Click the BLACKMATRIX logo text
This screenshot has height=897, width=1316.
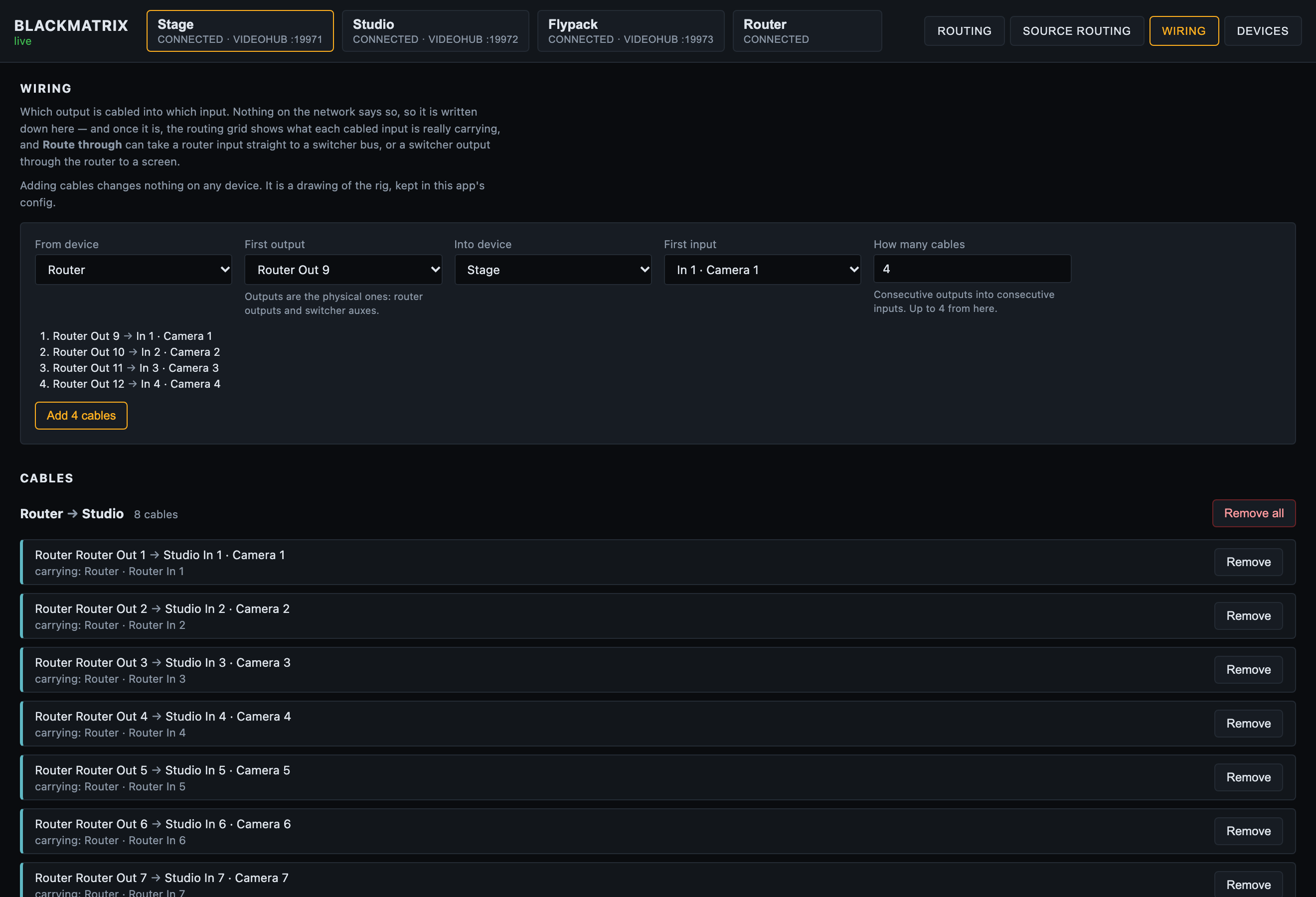point(71,25)
